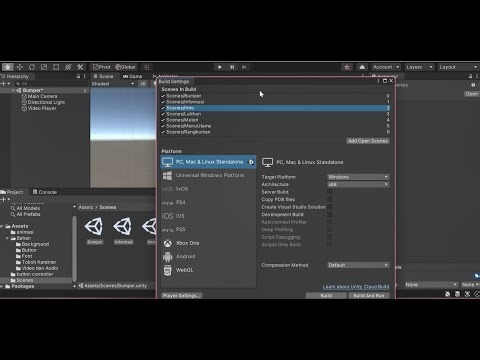The width and height of the screenshot is (480, 360).
Task: Select the Rect tool in toolbar
Action: [56, 67]
